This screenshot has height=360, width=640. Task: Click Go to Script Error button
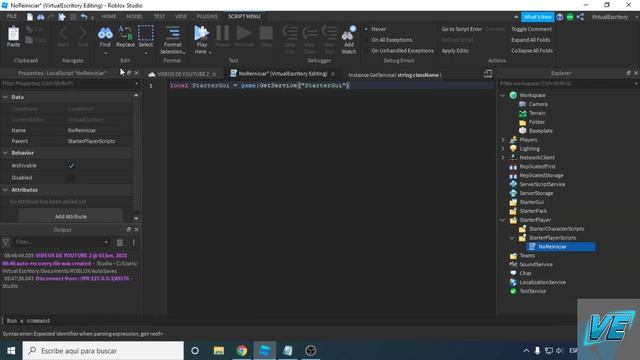pos(462,29)
